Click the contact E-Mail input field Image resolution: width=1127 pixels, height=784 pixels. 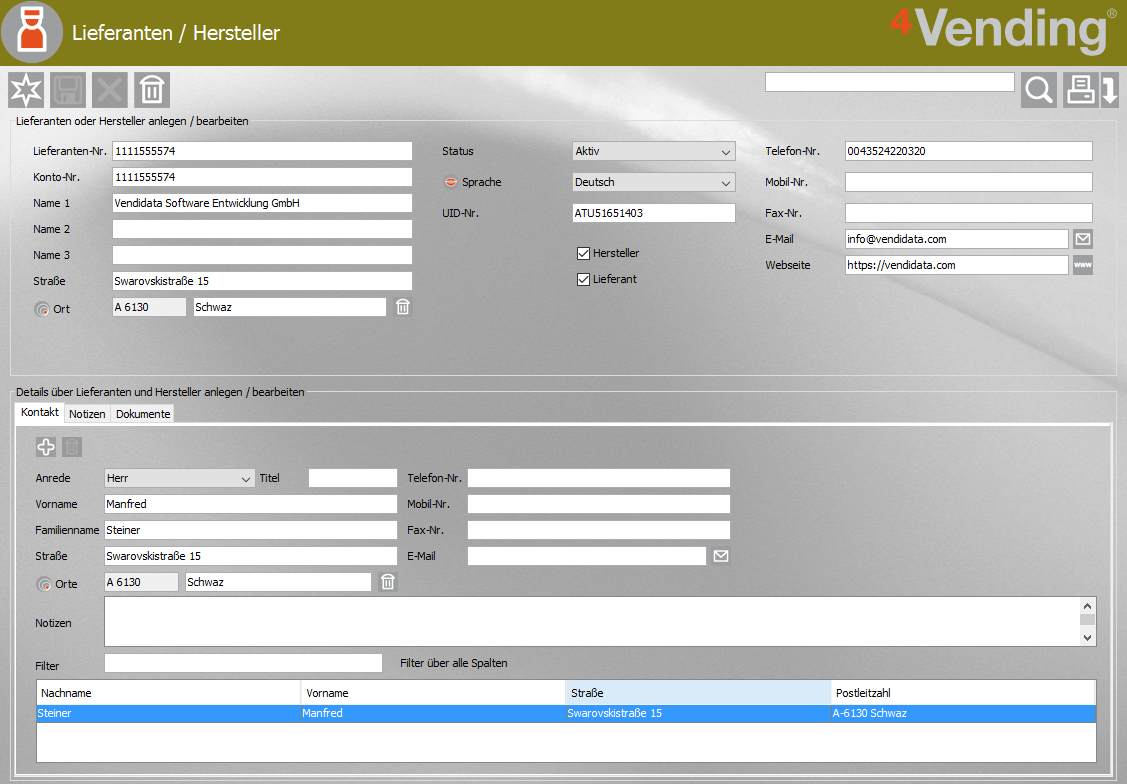pyautogui.click(x=587, y=556)
